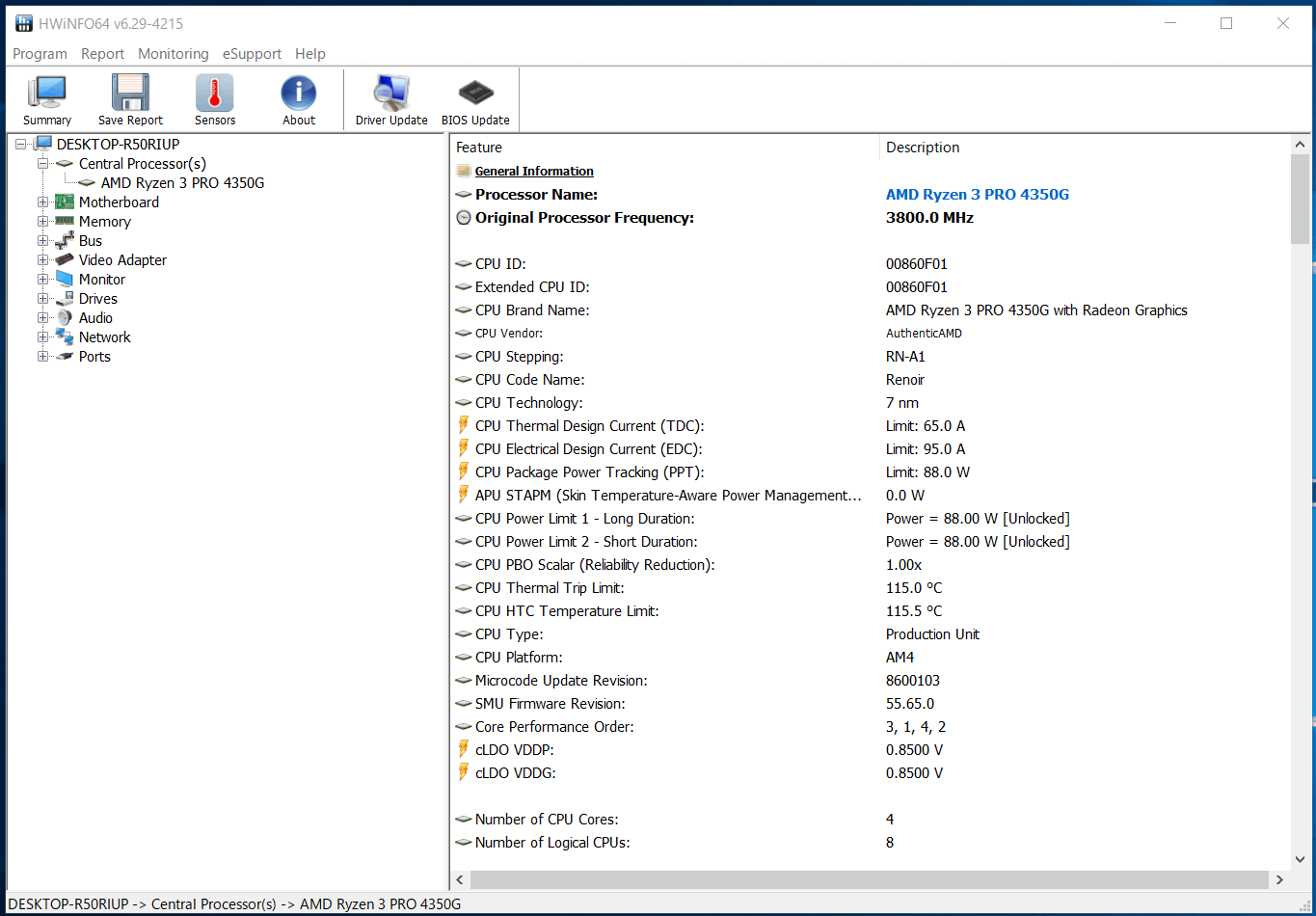Open the eSupport menu
Screen dimensions: 1316x916
tap(252, 54)
